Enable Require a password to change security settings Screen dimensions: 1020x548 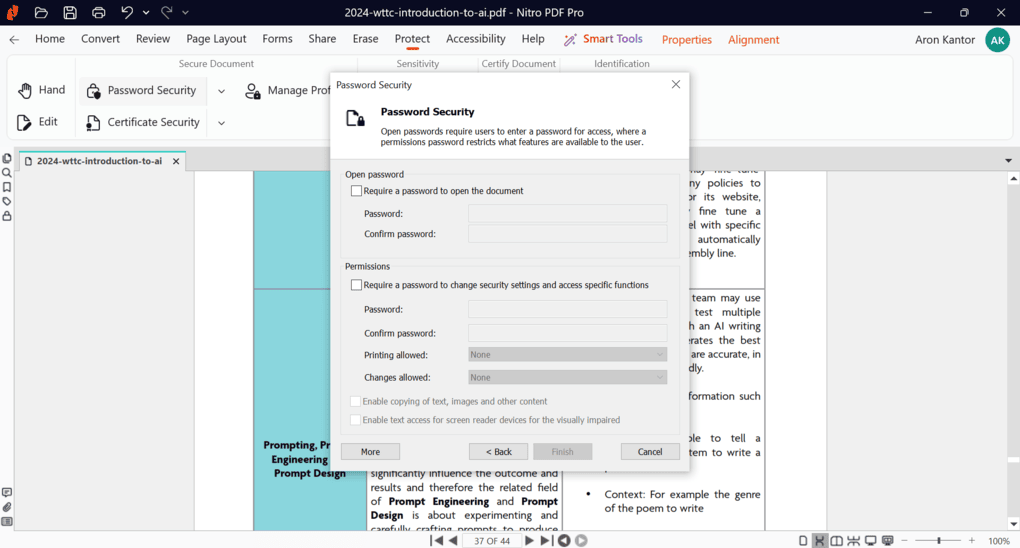click(x=356, y=285)
